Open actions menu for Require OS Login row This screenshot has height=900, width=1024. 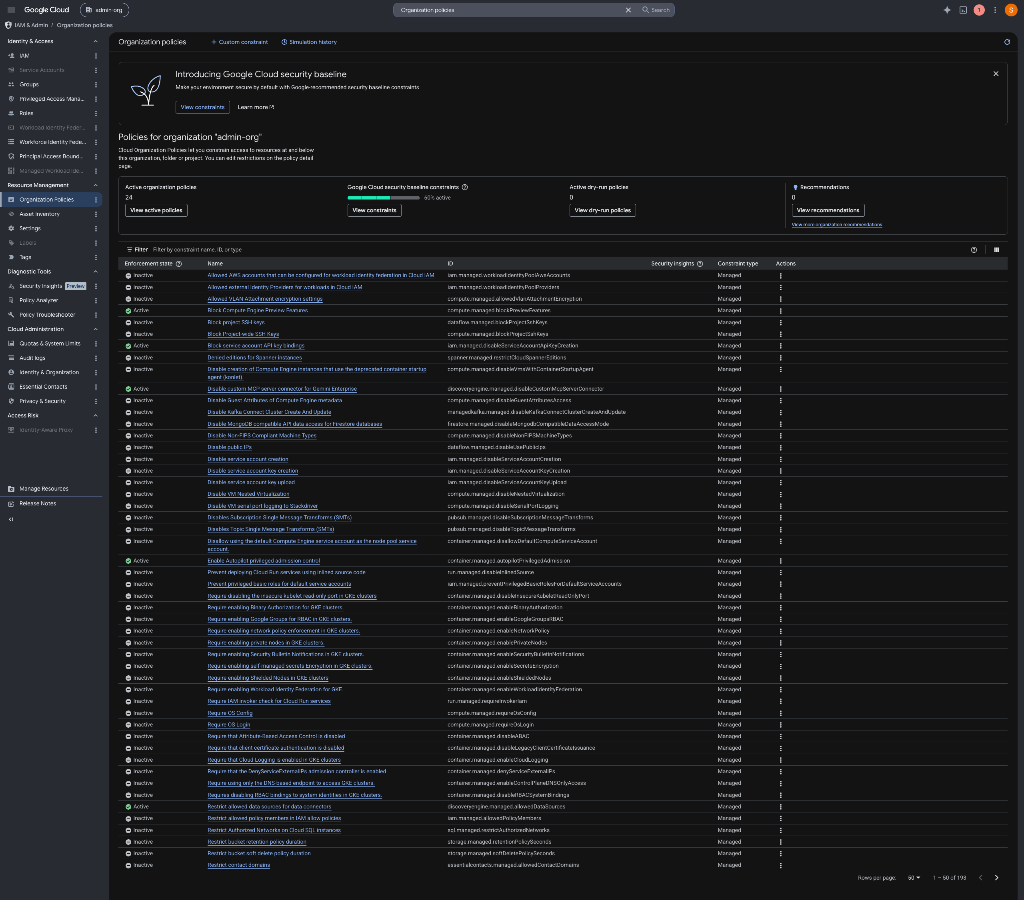click(780, 725)
